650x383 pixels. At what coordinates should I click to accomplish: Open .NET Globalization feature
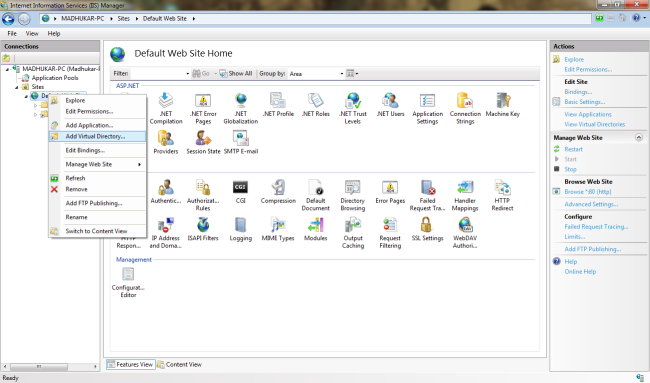coord(240,108)
